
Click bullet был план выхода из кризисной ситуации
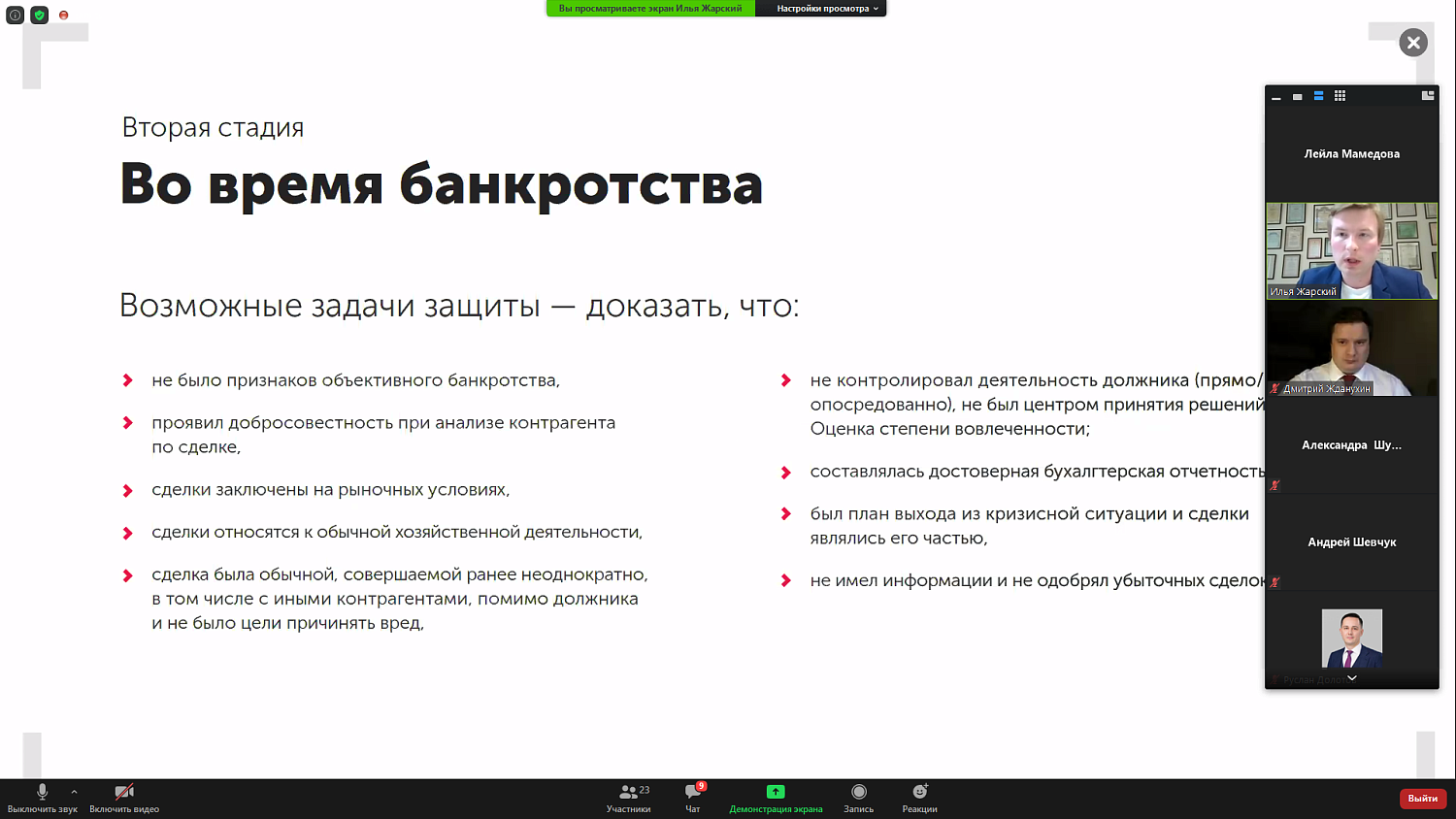pyautogui.click(x=1029, y=526)
